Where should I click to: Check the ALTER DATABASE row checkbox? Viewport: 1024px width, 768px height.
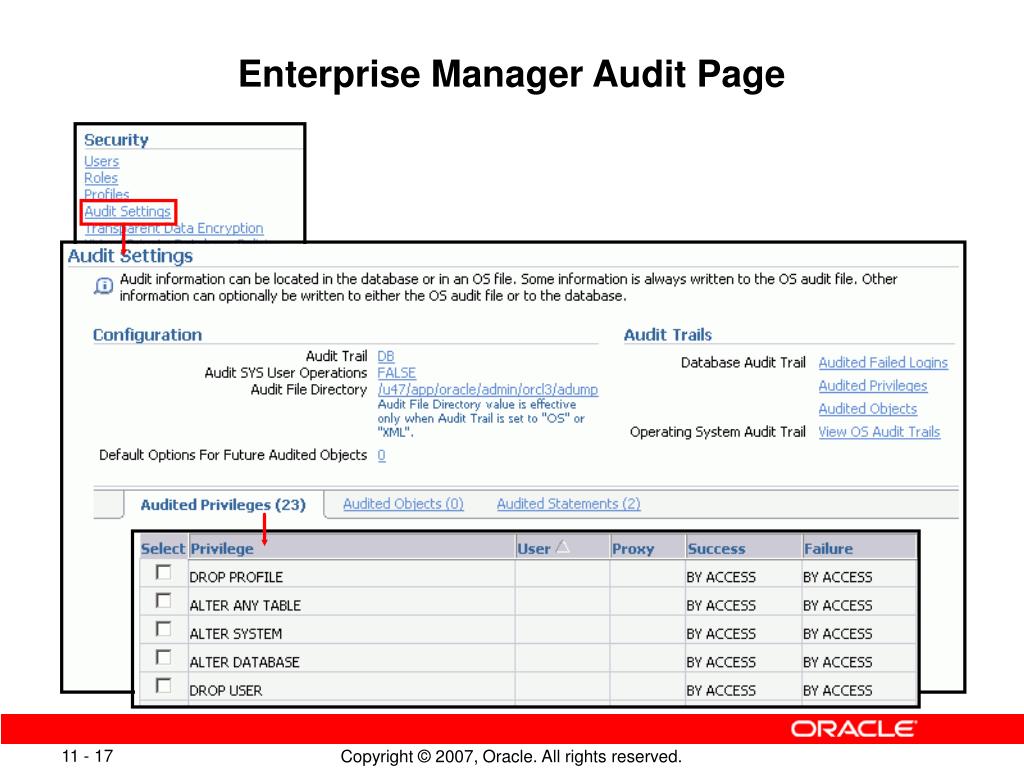tap(163, 657)
